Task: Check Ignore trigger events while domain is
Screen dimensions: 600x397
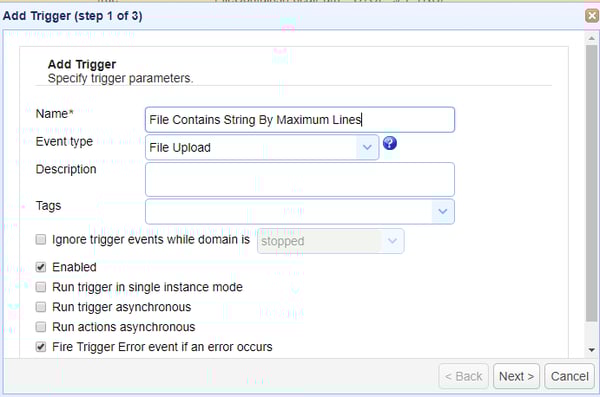Action: 41,240
